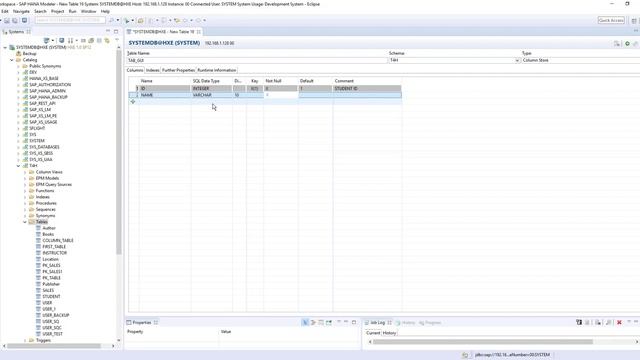Screen dimensions: 640x360
Task: Switch to the Indexes tab
Action: pyautogui.click(x=153, y=70)
